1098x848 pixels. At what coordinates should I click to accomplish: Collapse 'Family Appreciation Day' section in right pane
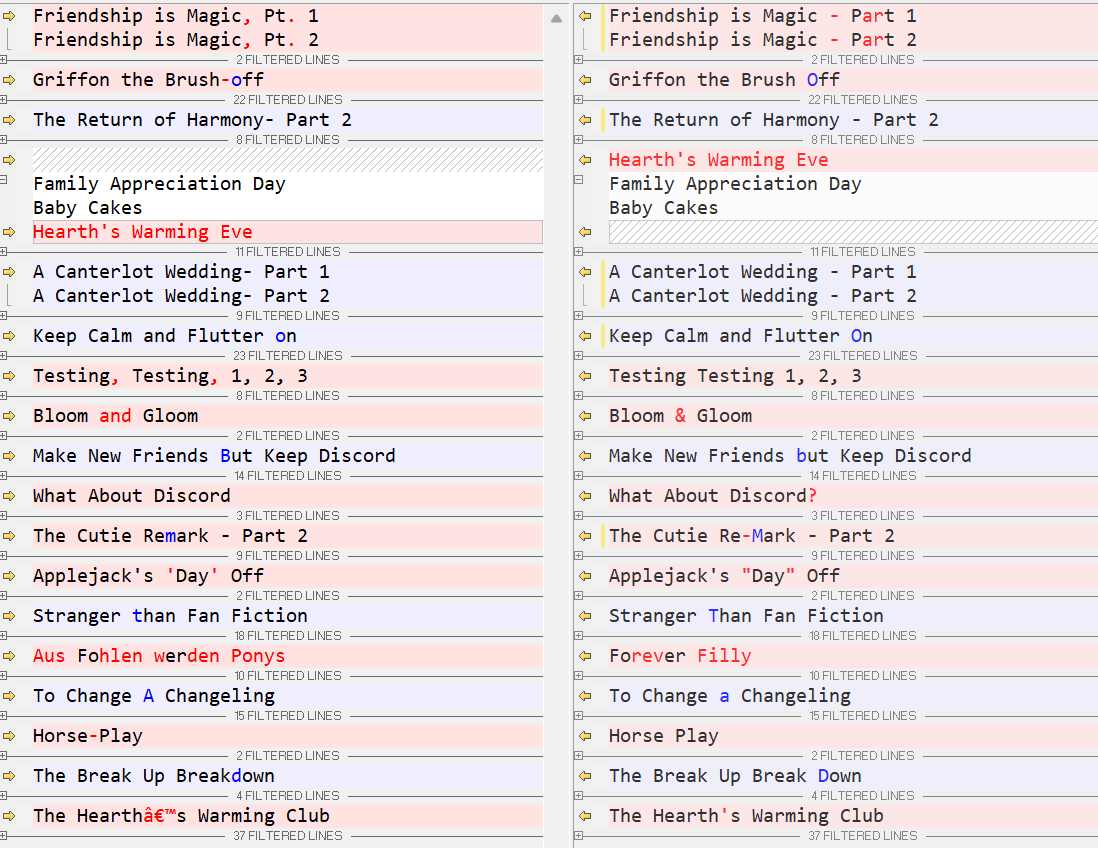578,180
